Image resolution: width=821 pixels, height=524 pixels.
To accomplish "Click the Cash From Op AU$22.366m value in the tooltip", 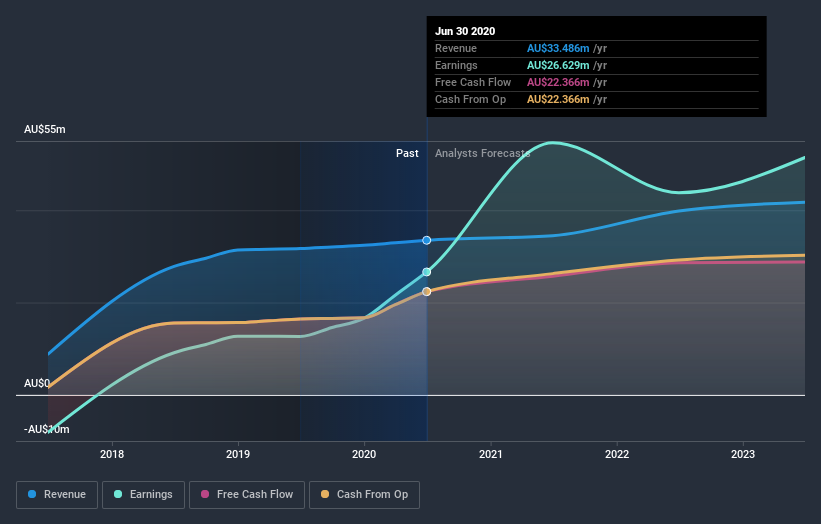I will click(558, 99).
